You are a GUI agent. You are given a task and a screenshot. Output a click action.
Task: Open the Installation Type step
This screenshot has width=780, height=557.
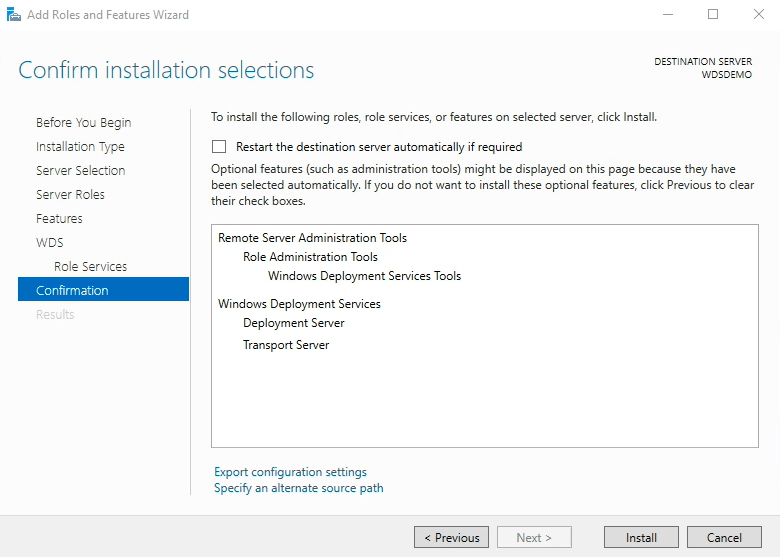click(80, 146)
